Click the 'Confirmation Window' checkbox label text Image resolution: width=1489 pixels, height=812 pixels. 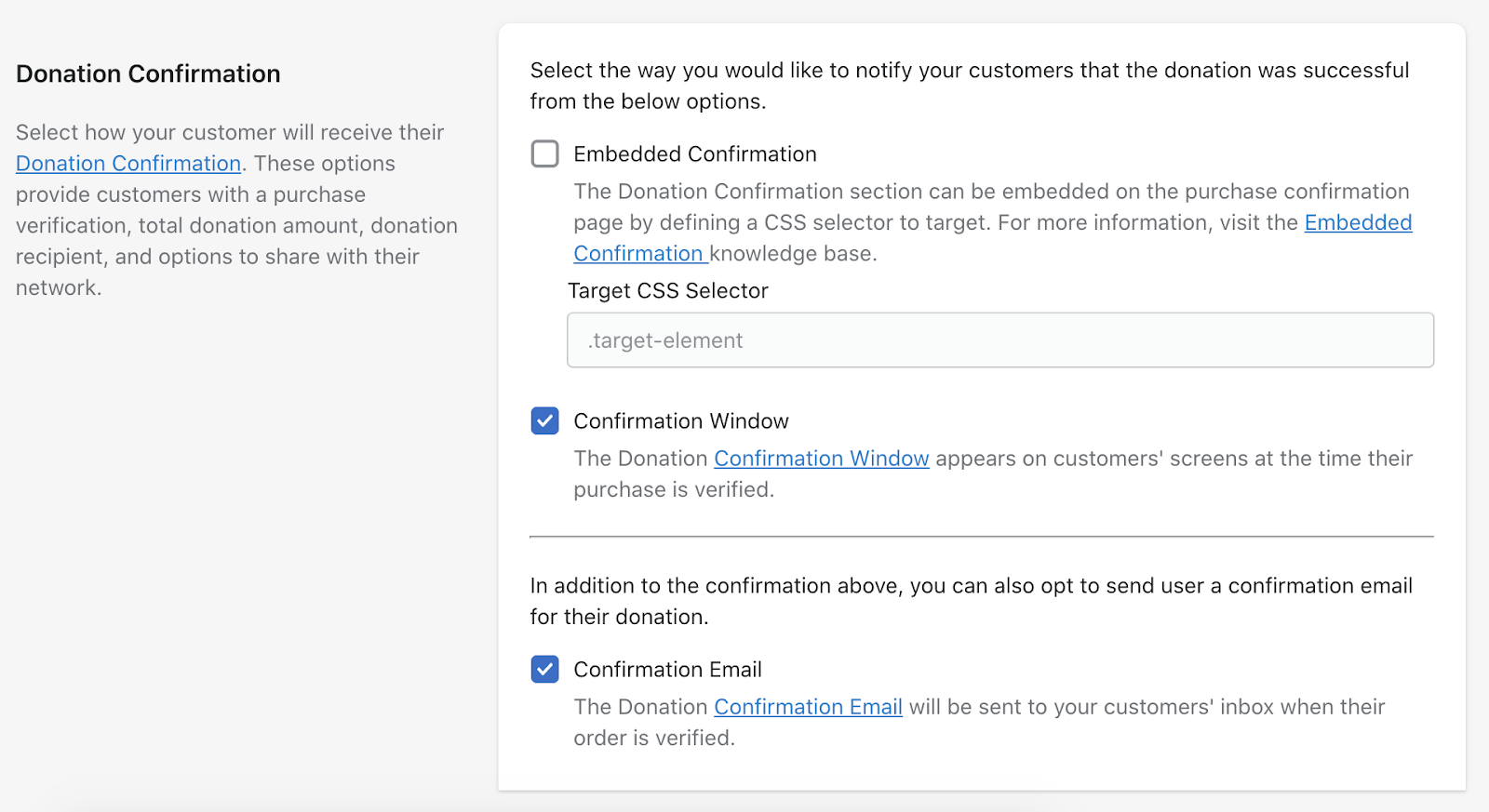click(681, 421)
